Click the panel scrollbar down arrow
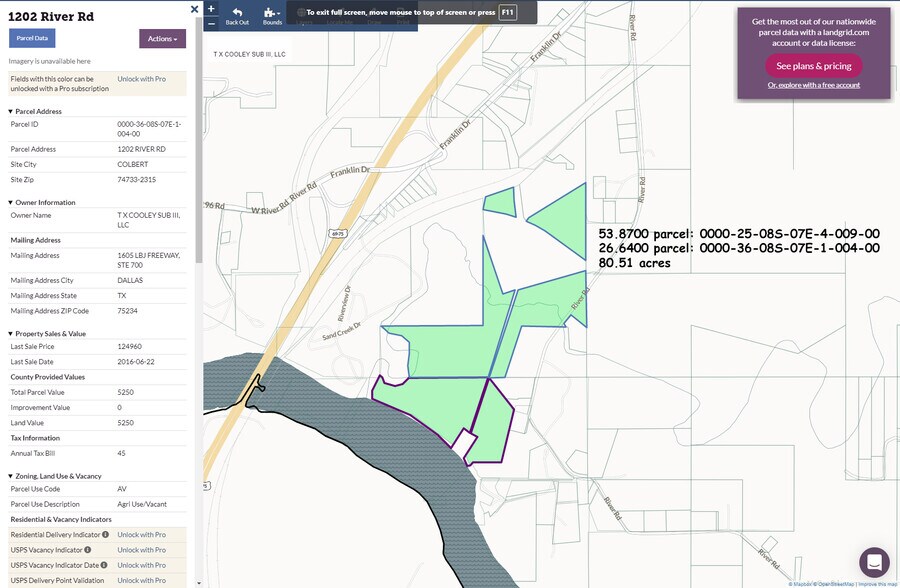 click(x=198, y=582)
